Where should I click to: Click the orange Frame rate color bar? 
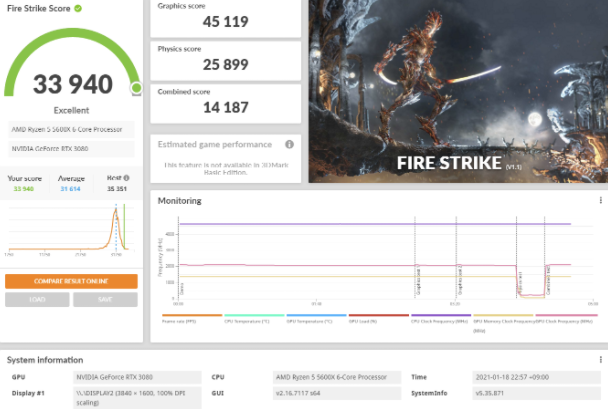click(192, 315)
